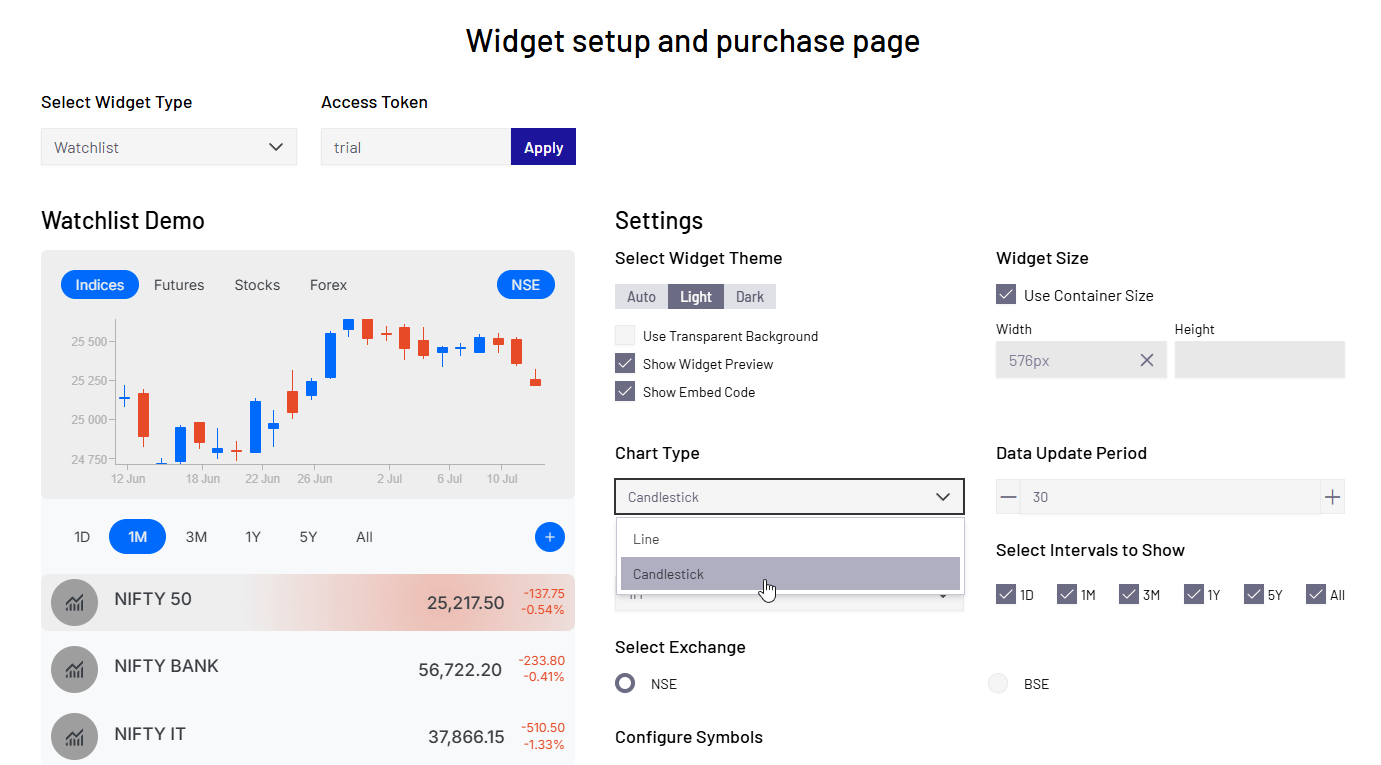Clear the Width field with X icon
The image size is (1381, 765).
[x=1147, y=360]
